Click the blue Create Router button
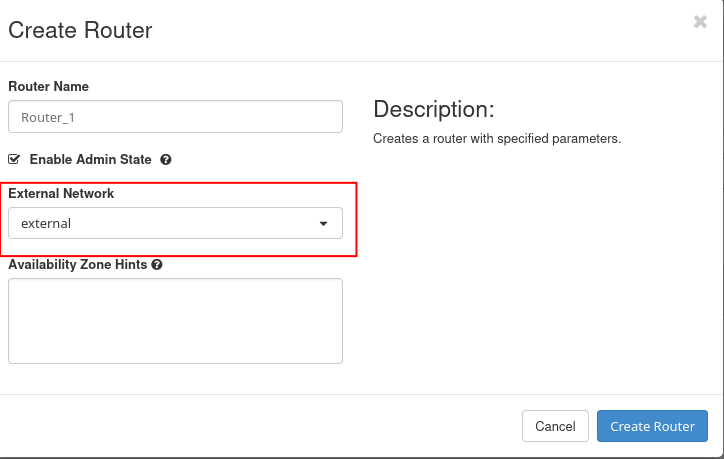This screenshot has height=459, width=724. (x=652, y=426)
